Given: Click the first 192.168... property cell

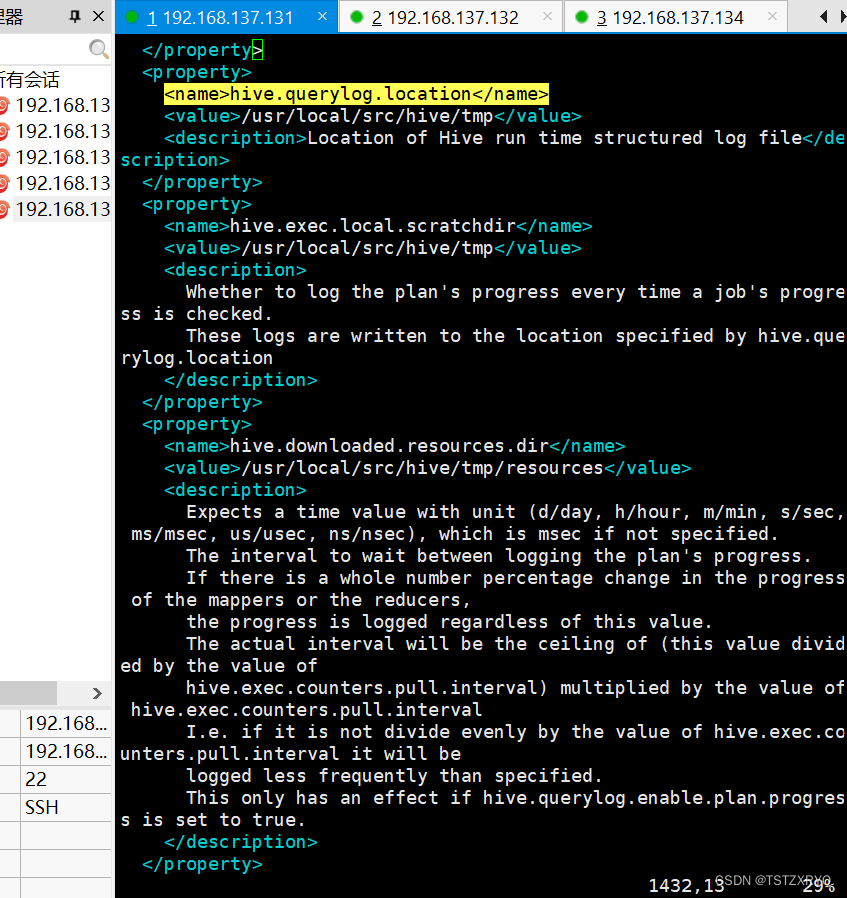Looking at the screenshot, I should coord(66,723).
